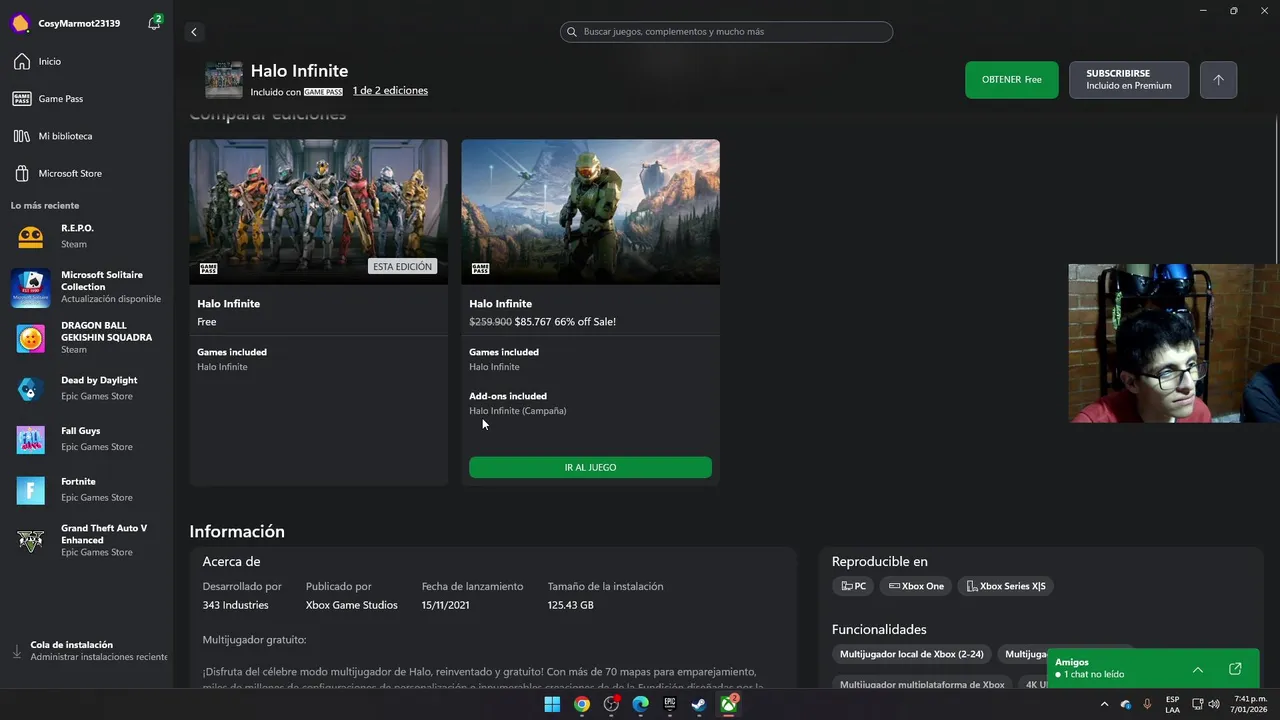Open Steam from the taskbar
The width and height of the screenshot is (1280, 720).
[699, 704]
